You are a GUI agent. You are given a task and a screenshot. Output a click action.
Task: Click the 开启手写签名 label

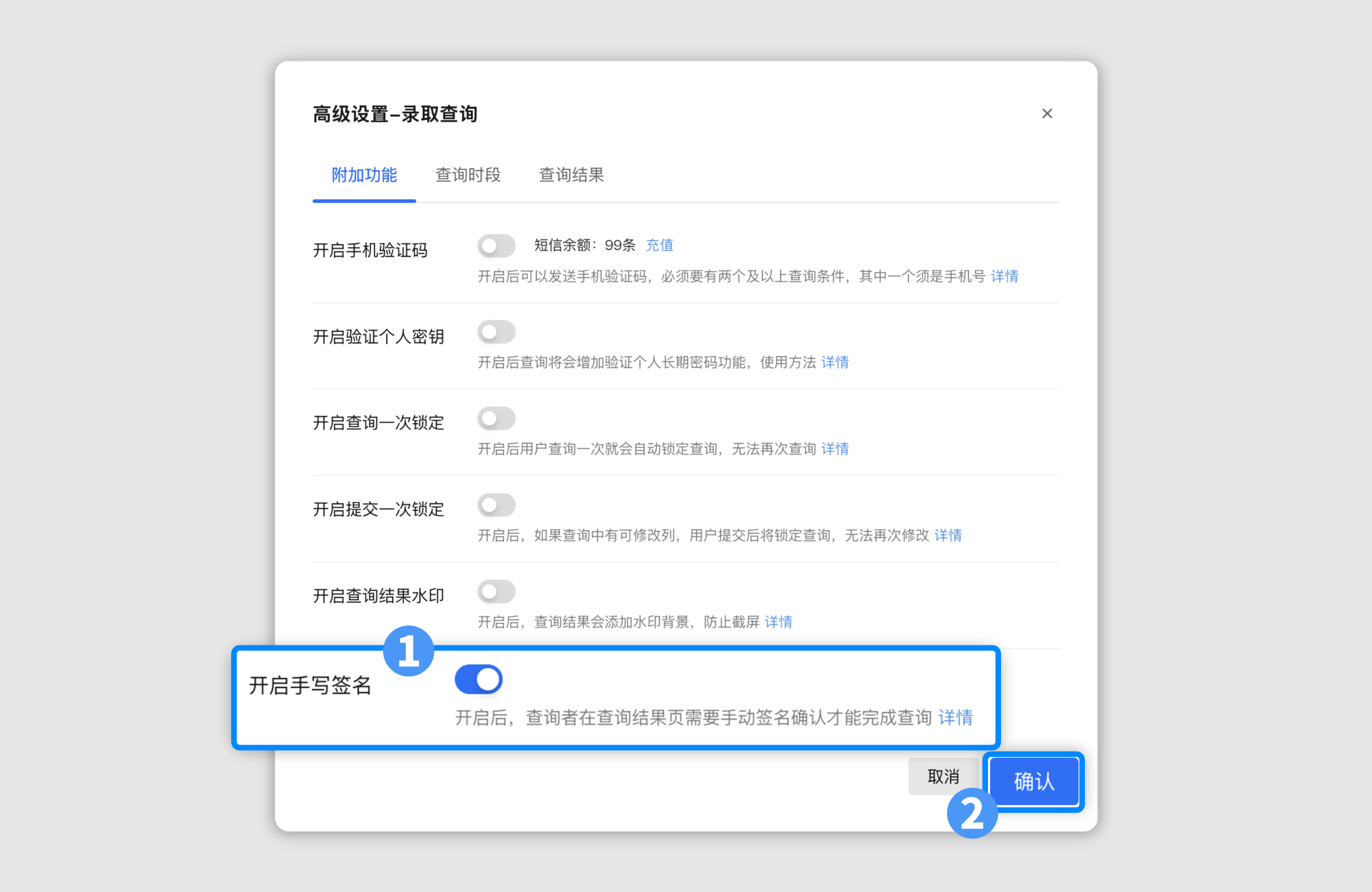pyautogui.click(x=310, y=686)
